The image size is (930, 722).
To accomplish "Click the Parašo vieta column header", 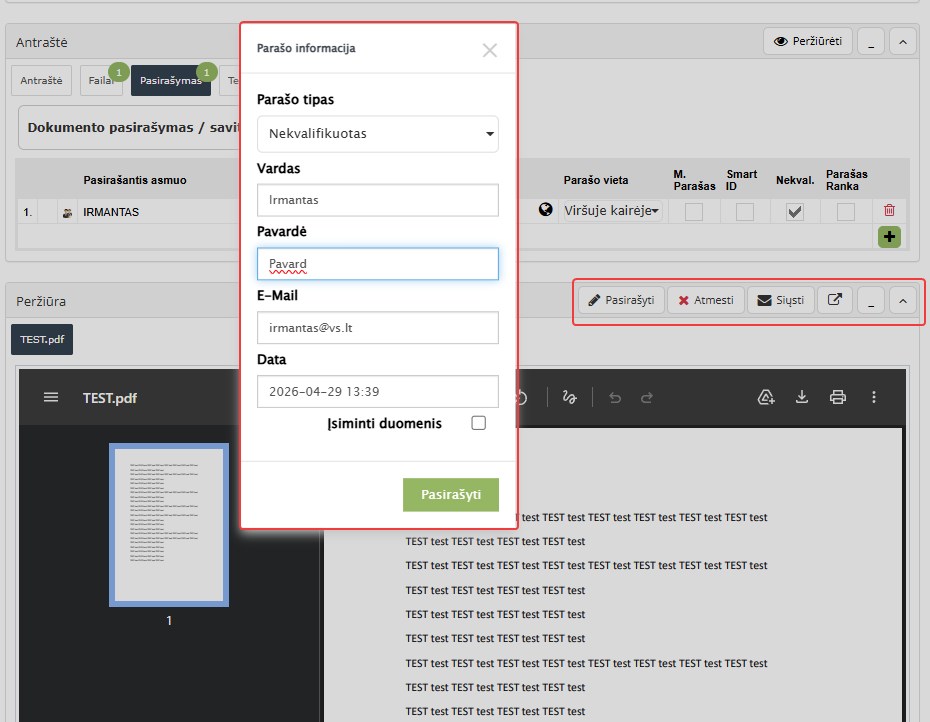I will point(595,180).
